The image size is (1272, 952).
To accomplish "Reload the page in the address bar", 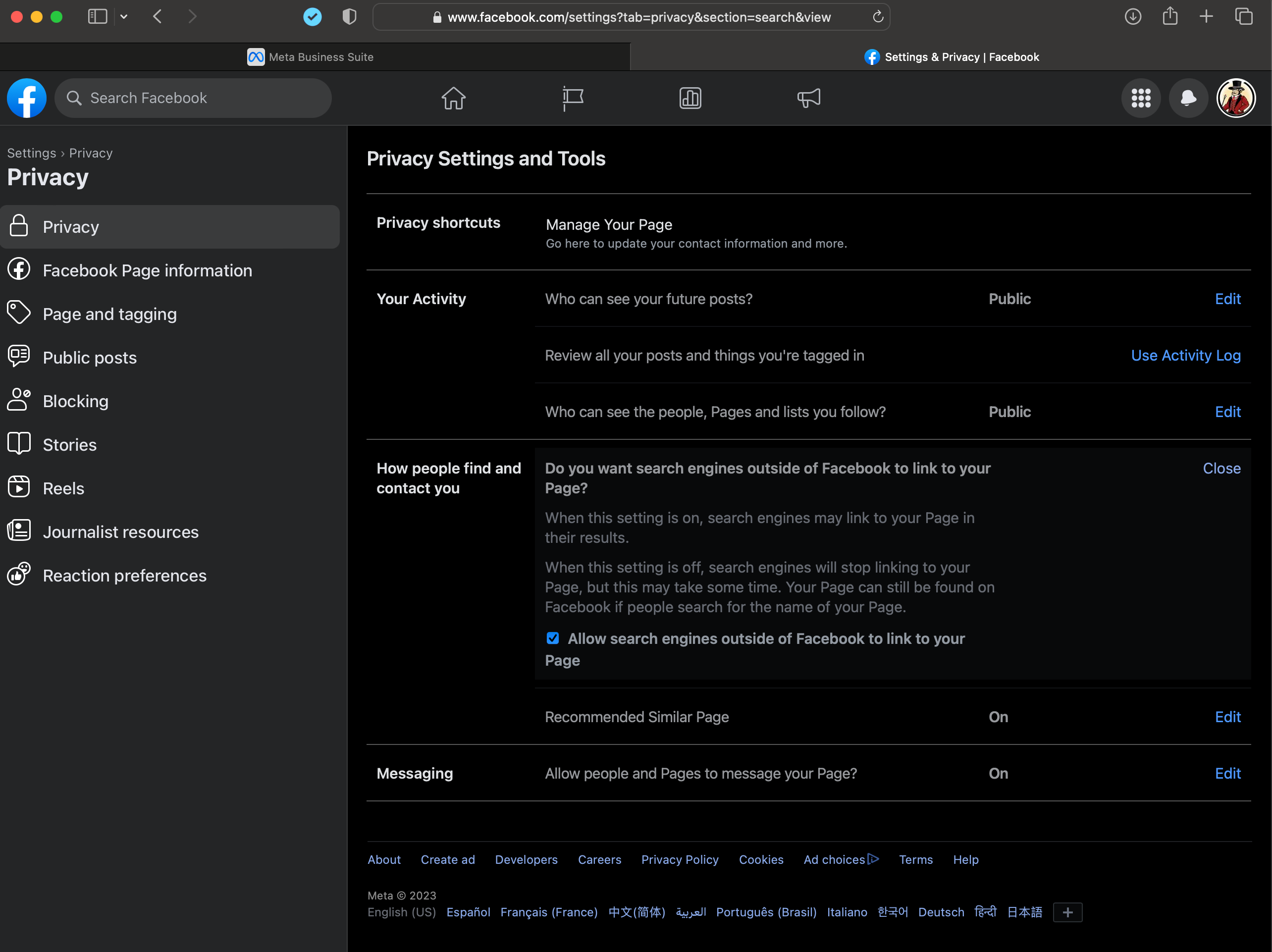I will [878, 17].
